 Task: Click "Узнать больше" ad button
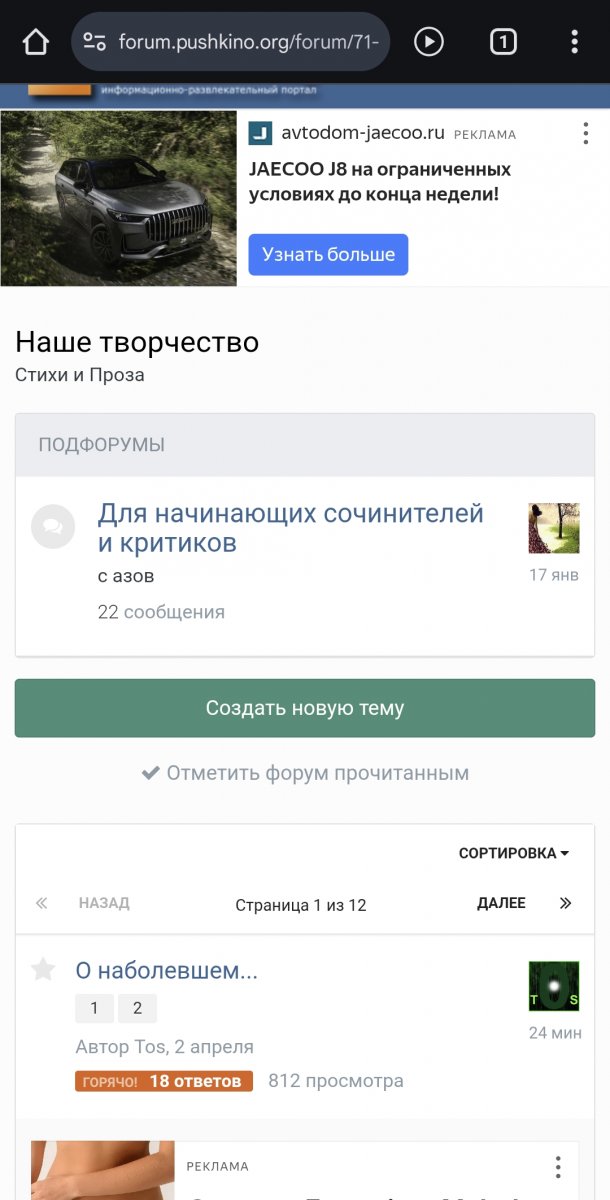(328, 255)
